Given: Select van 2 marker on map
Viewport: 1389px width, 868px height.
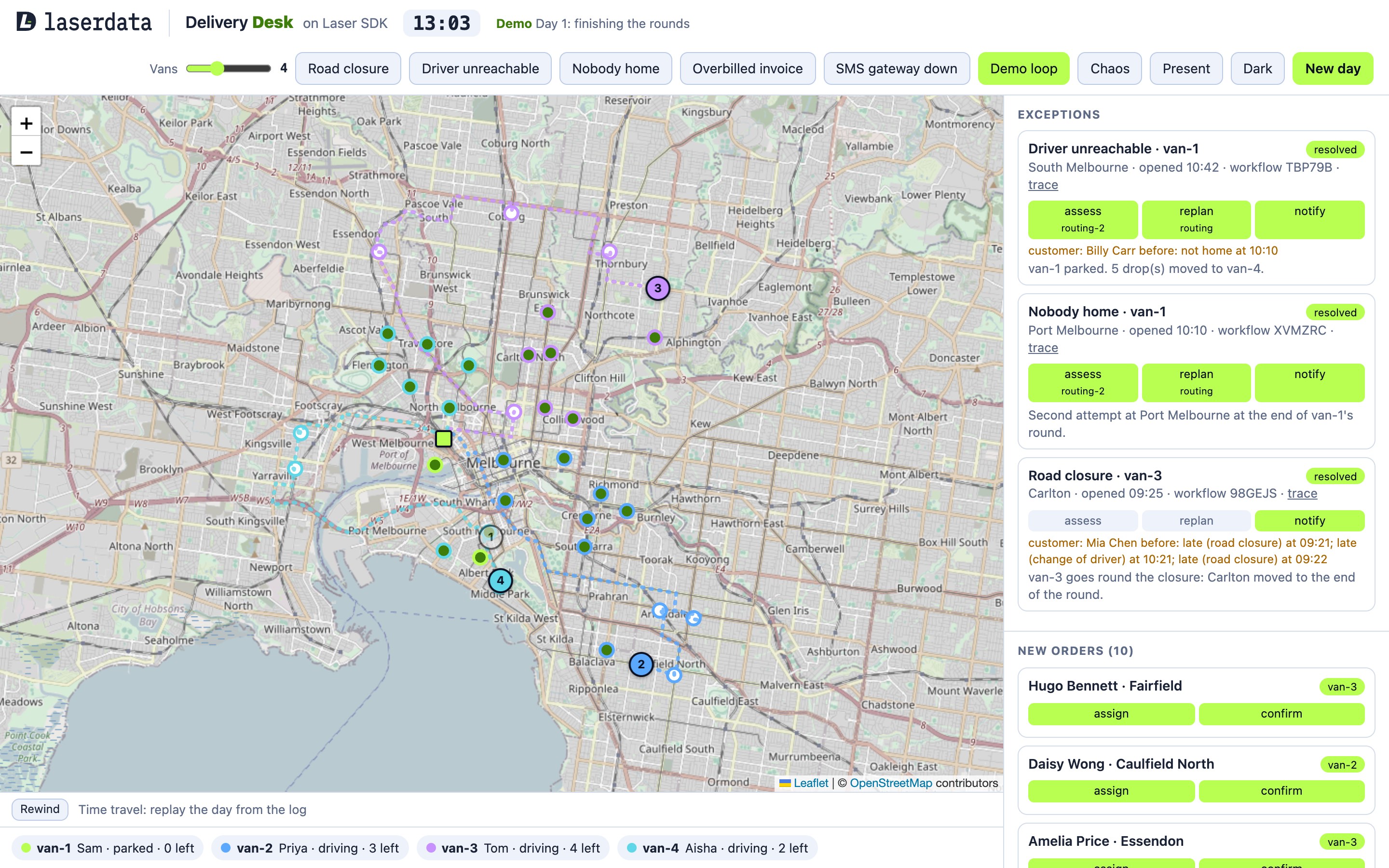Looking at the screenshot, I should 641,664.
